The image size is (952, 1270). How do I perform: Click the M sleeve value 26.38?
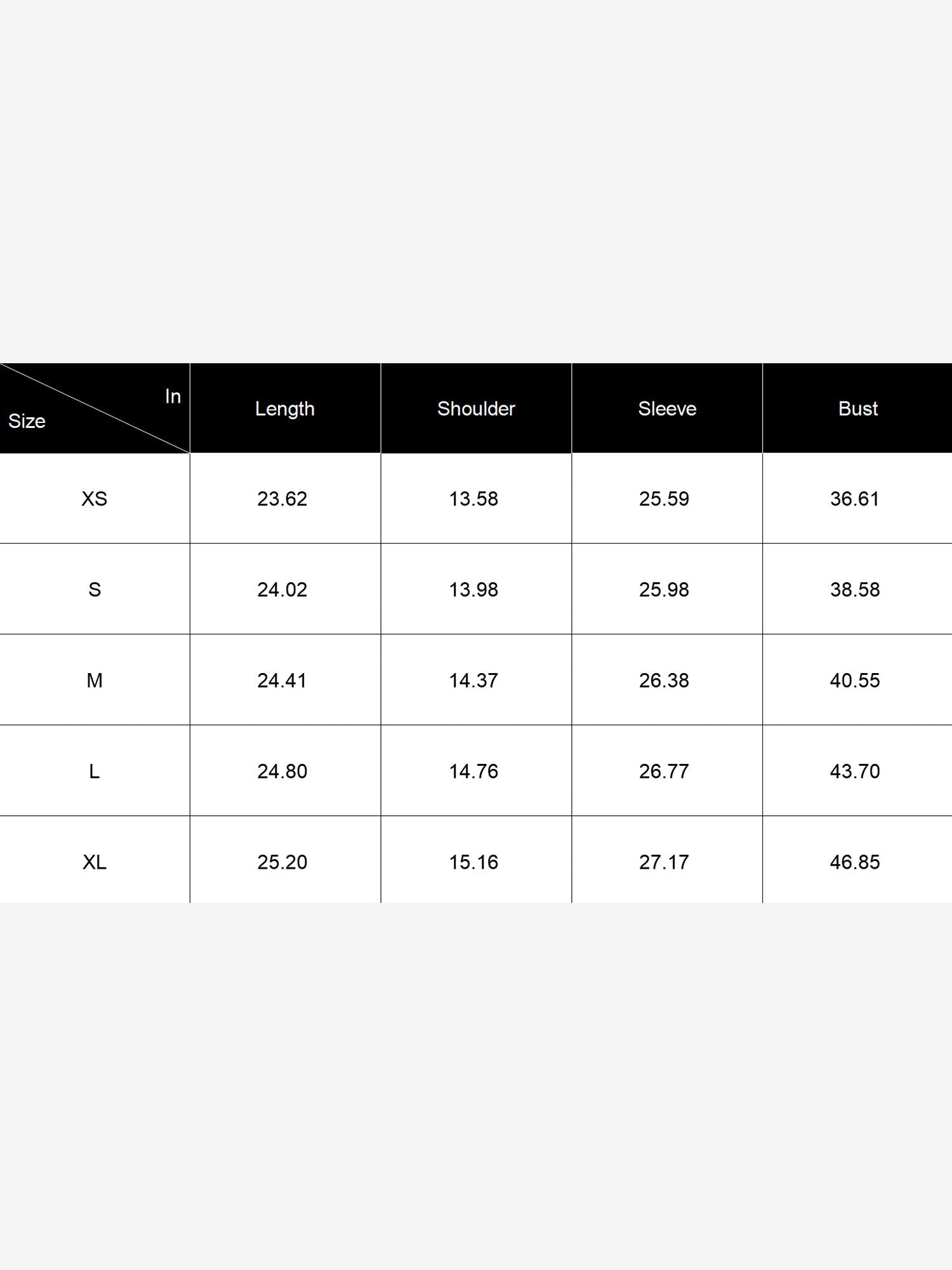pyautogui.click(x=664, y=681)
